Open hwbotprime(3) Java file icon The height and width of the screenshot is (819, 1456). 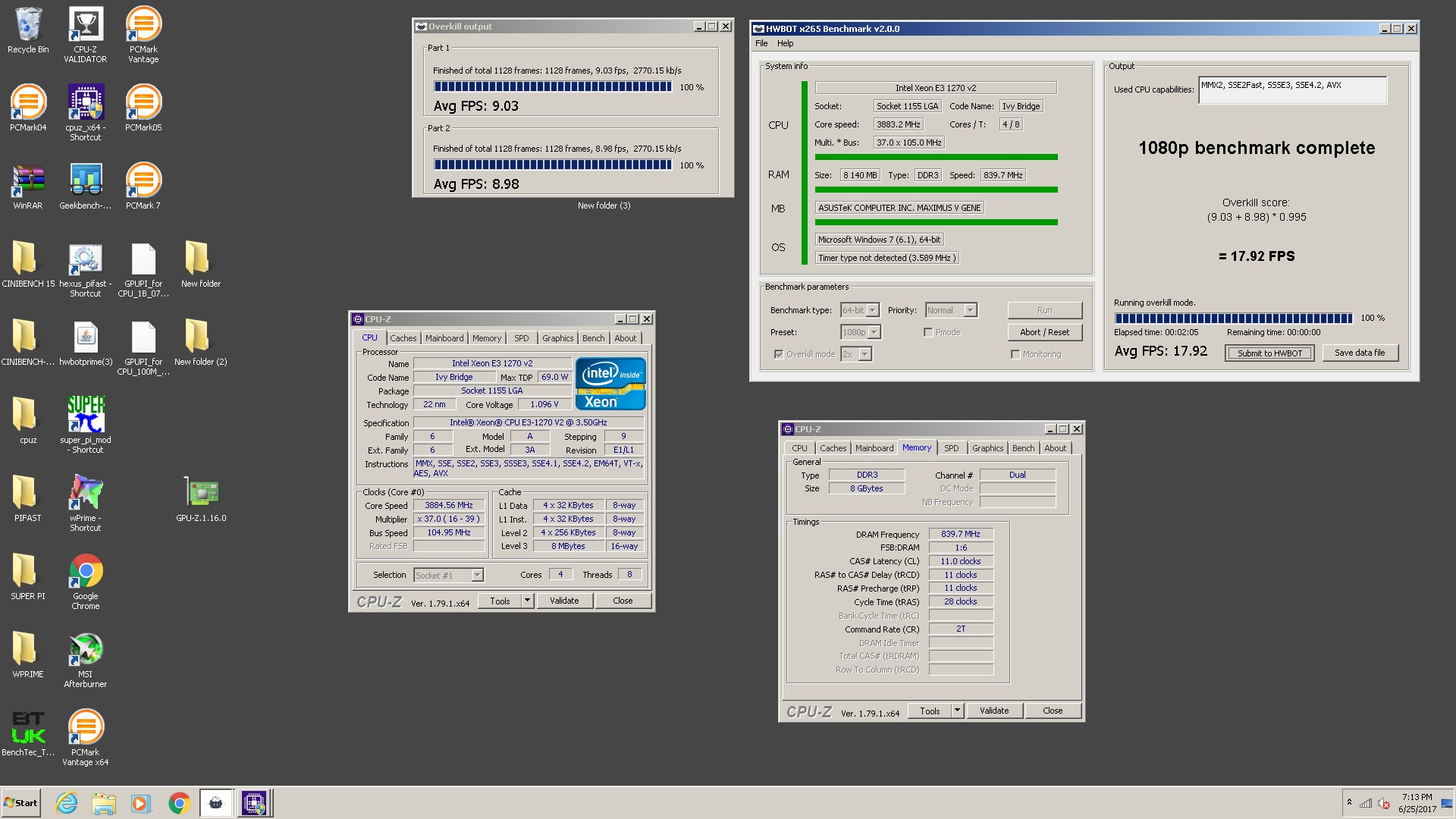pyautogui.click(x=85, y=342)
